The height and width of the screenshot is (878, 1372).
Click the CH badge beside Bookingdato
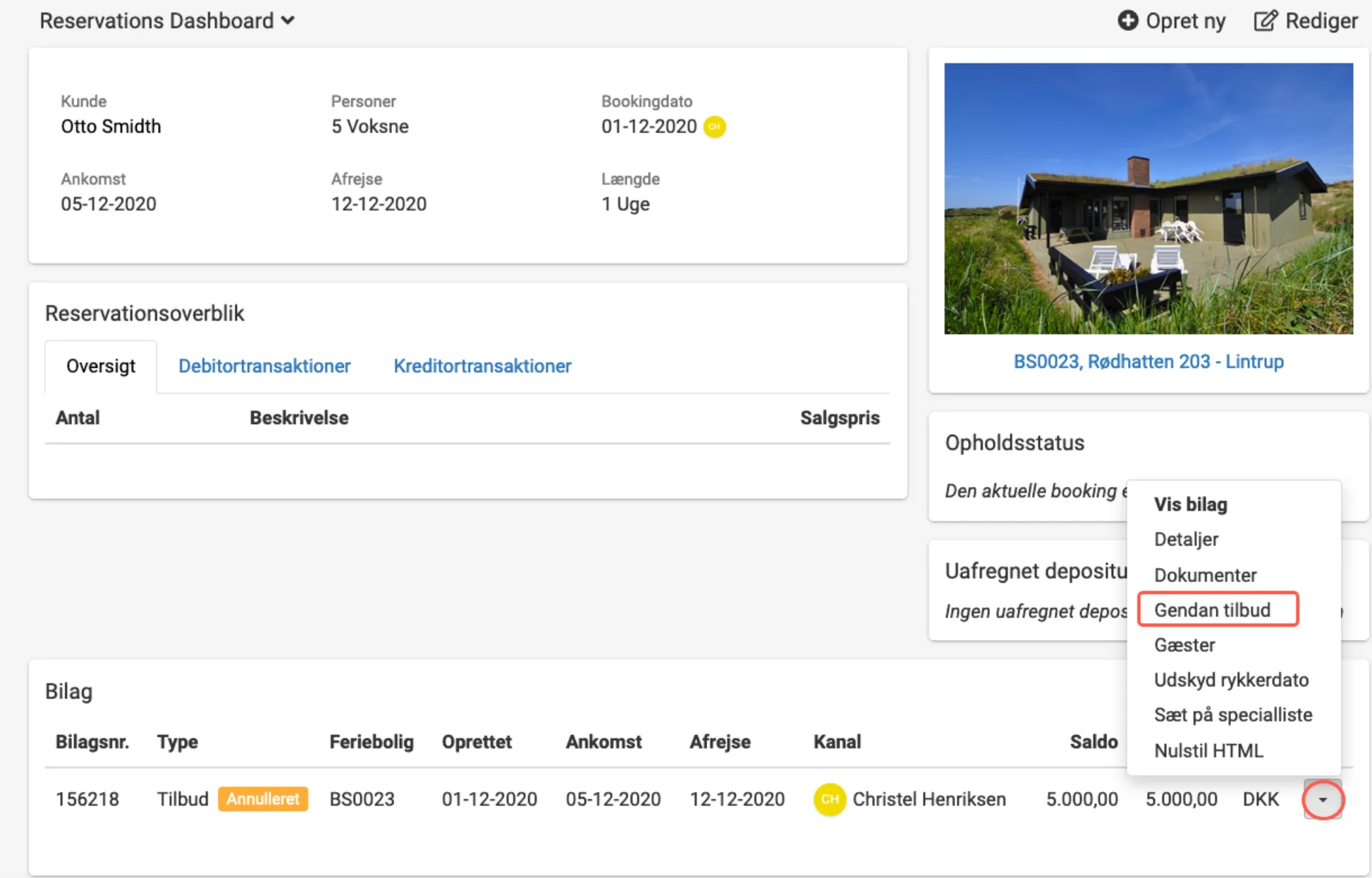(714, 127)
